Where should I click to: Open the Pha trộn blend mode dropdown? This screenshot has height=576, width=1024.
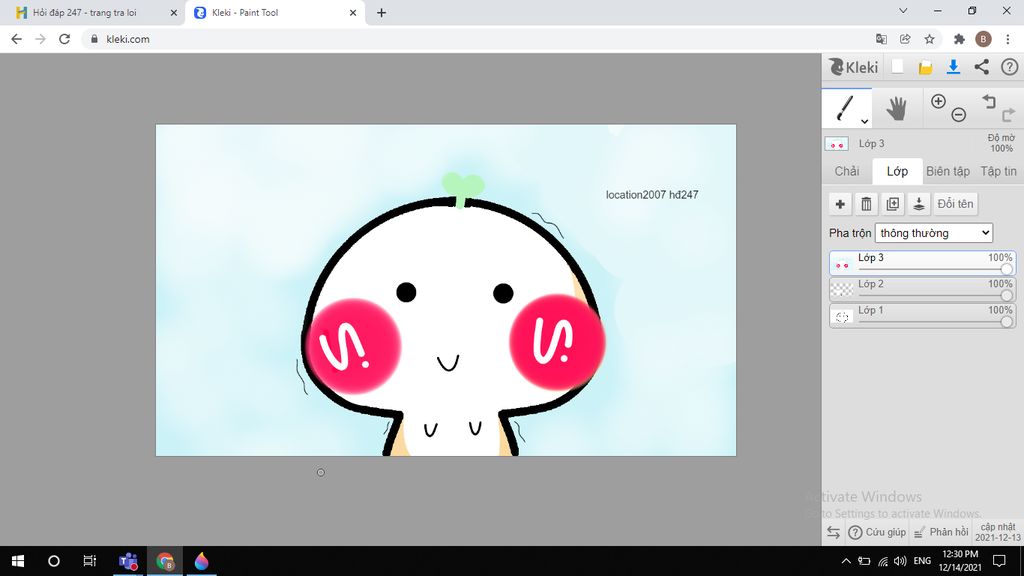coord(934,233)
